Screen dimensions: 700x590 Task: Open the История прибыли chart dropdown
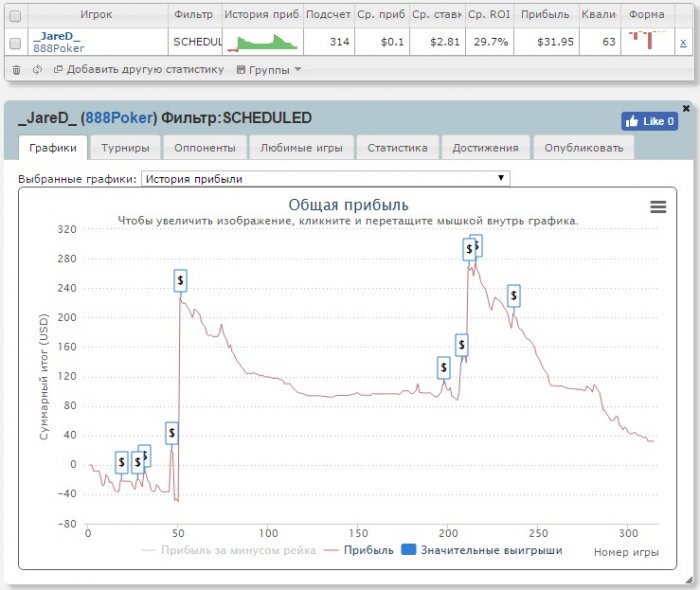click(325, 179)
